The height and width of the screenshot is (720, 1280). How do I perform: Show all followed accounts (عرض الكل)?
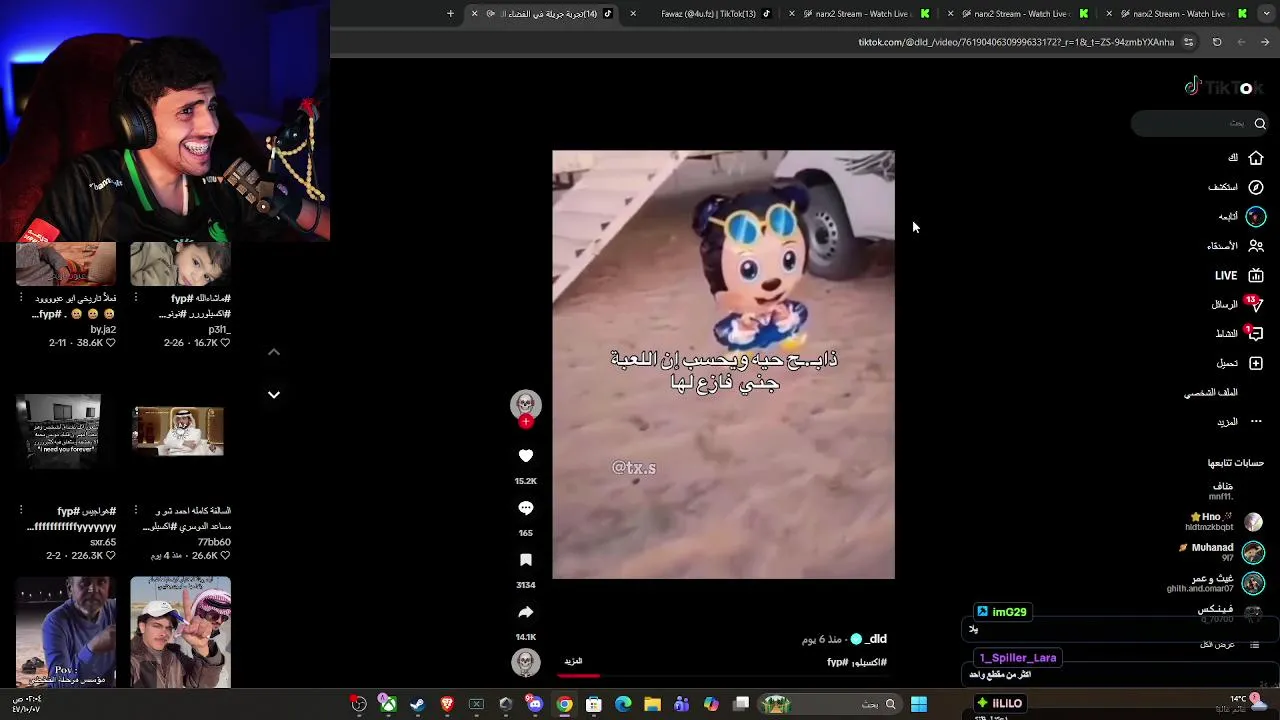pos(1218,645)
